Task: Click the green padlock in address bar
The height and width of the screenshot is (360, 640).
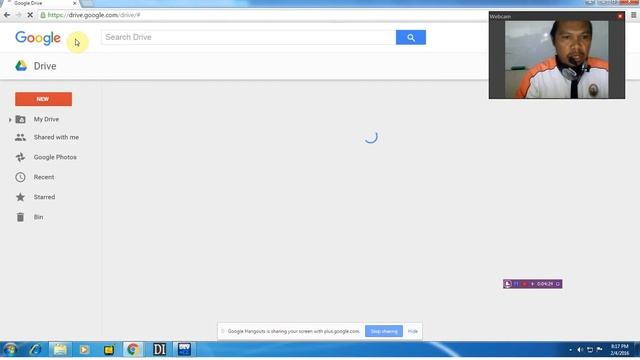Action: [43, 15]
